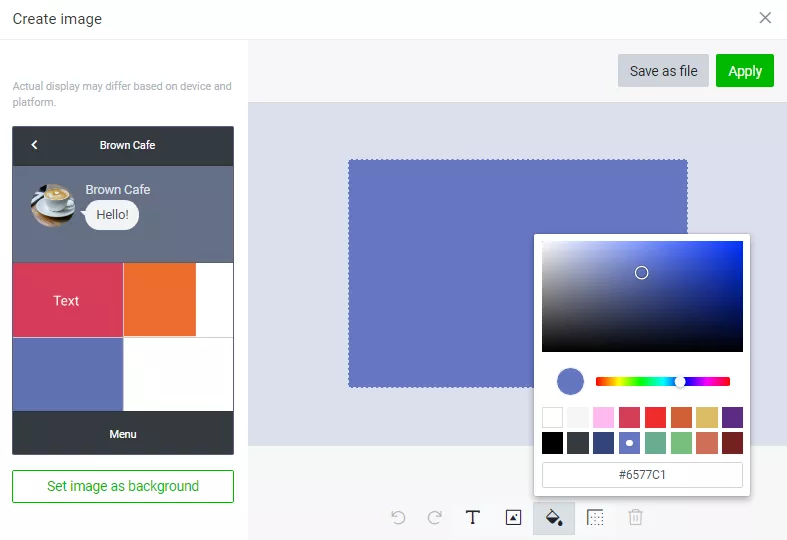787x540 pixels.
Task: Click the orange tile in preview
Action: [160, 300]
